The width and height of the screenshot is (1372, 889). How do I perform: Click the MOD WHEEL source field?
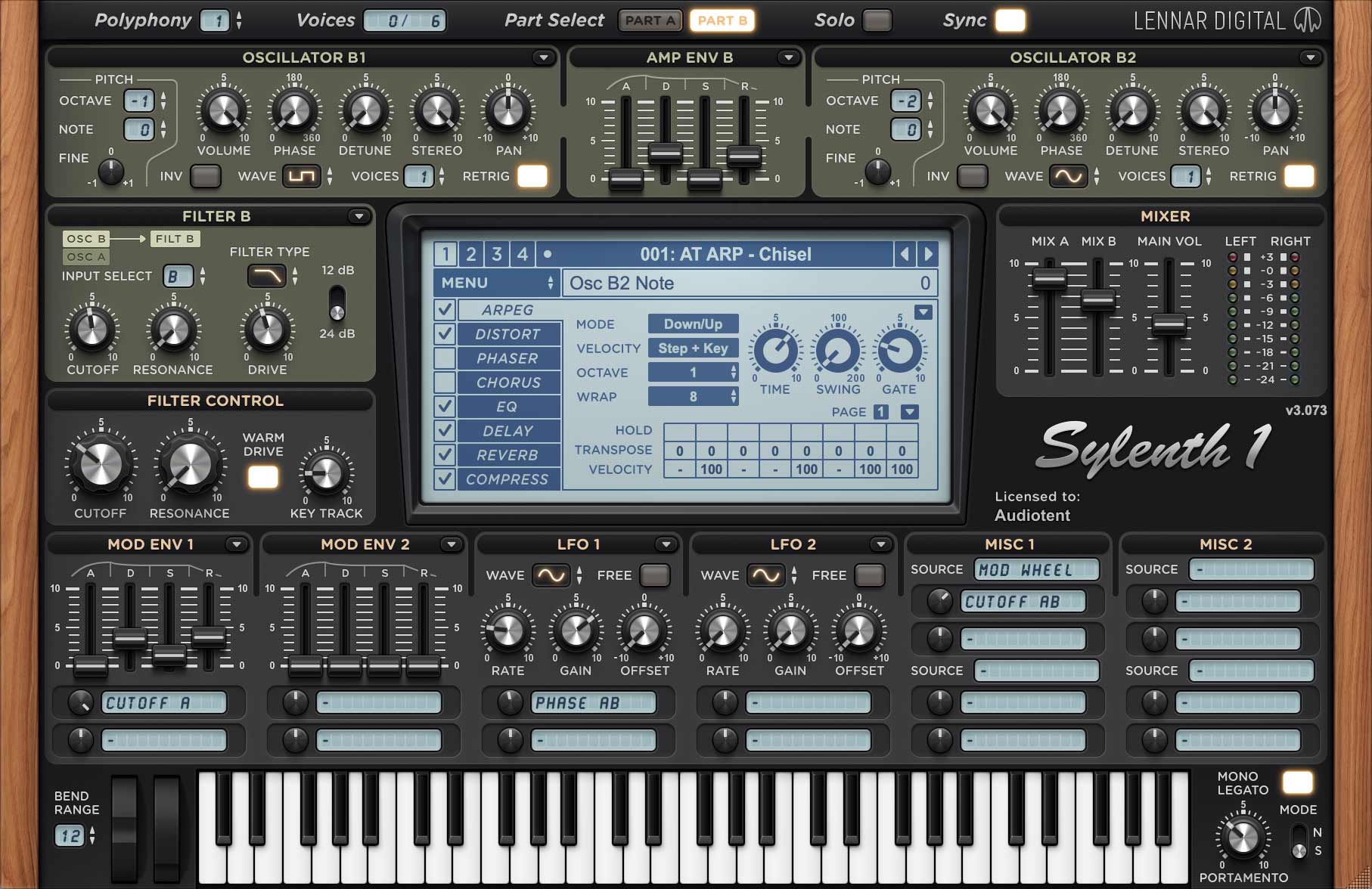[x=1036, y=570]
